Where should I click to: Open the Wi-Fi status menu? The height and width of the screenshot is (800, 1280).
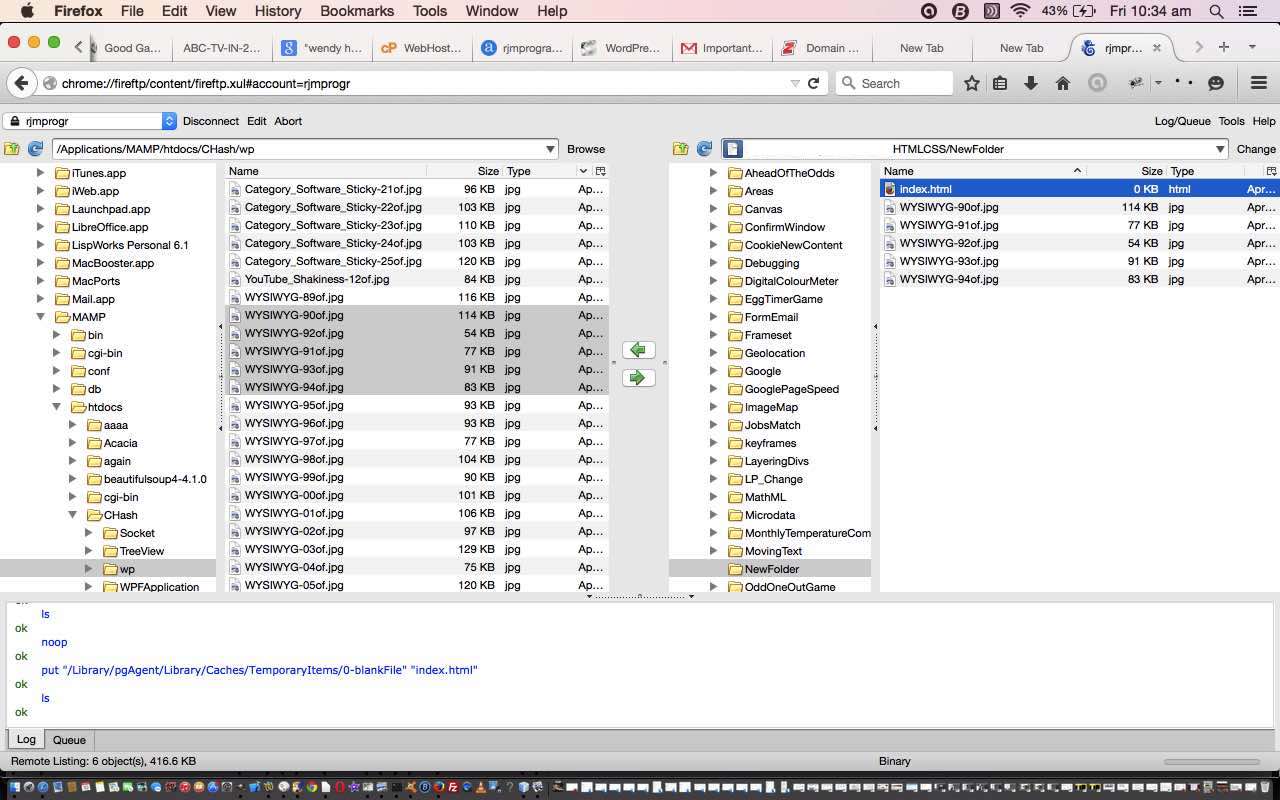pos(1020,11)
